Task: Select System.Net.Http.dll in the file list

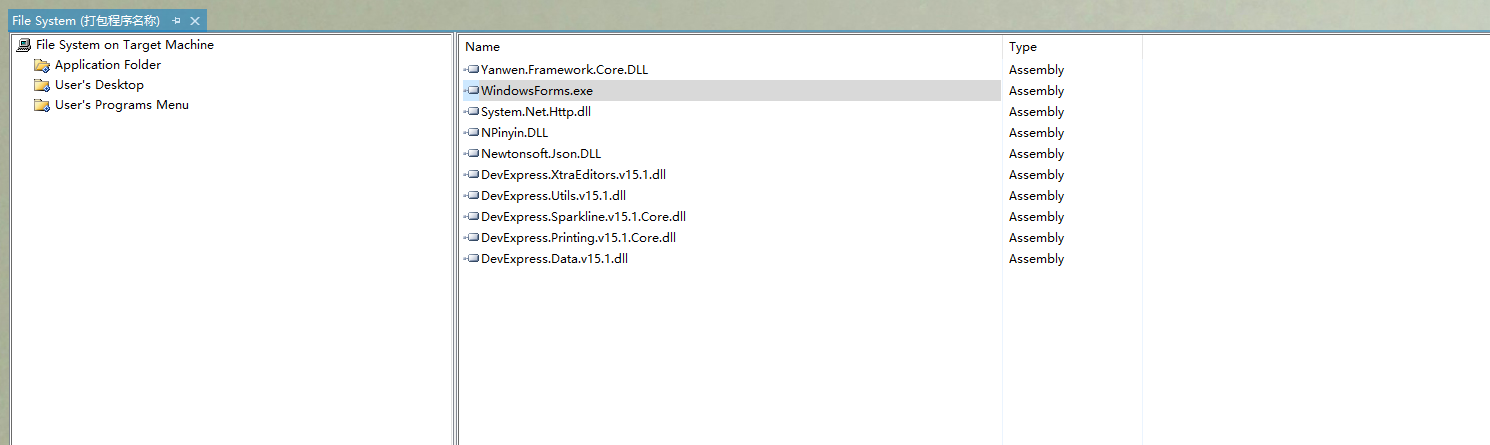Action: click(x=535, y=112)
